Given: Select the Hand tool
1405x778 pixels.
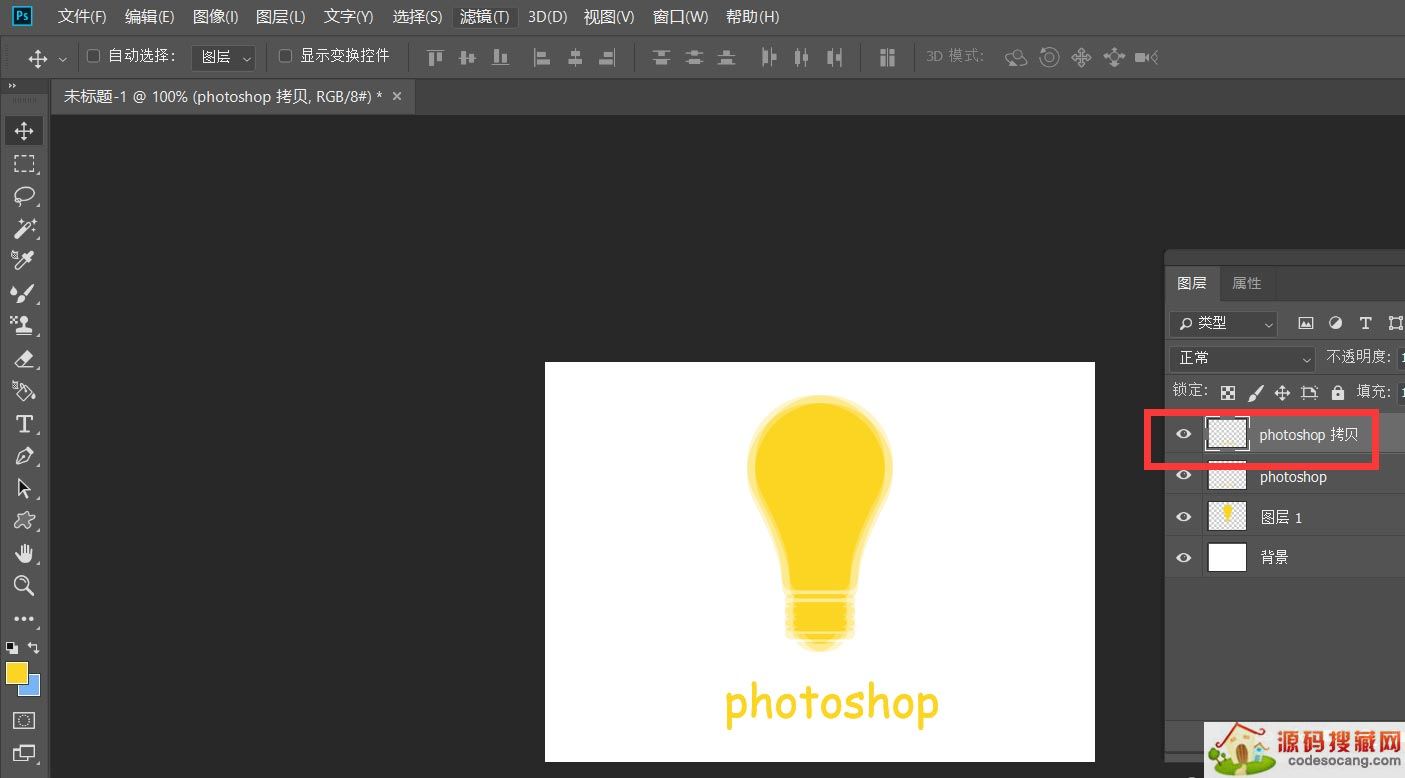Looking at the screenshot, I should point(24,554).
